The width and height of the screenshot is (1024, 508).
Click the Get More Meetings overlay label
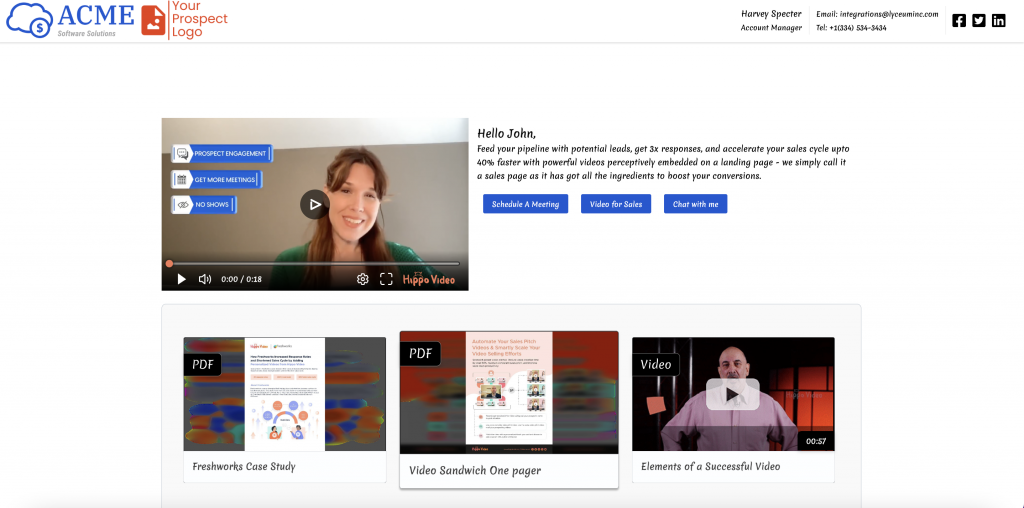click(x=217, y=180)
